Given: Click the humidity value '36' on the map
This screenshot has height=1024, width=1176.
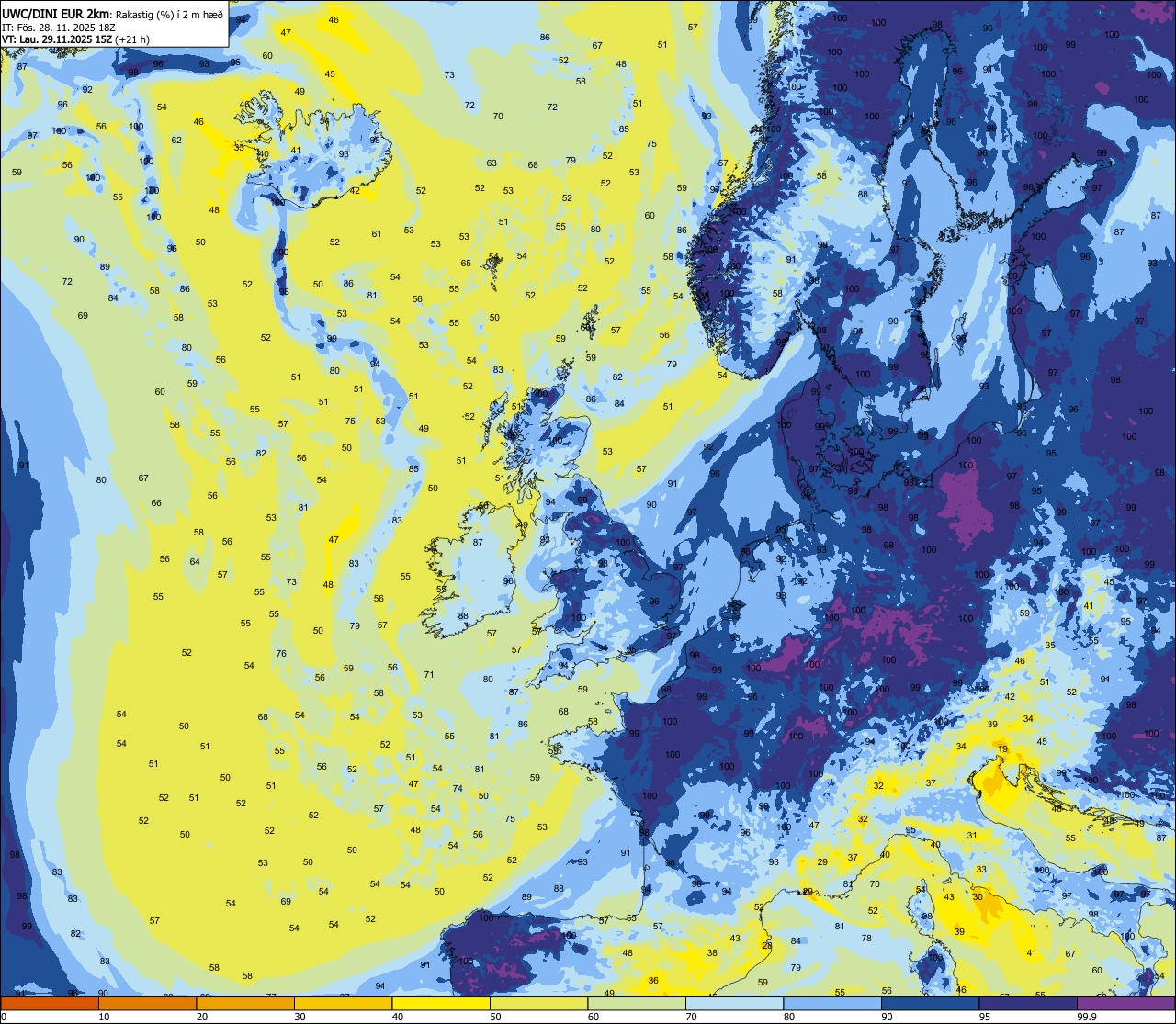Looking at the screenshot, I should pyautogui.click(x=653, y=981).
